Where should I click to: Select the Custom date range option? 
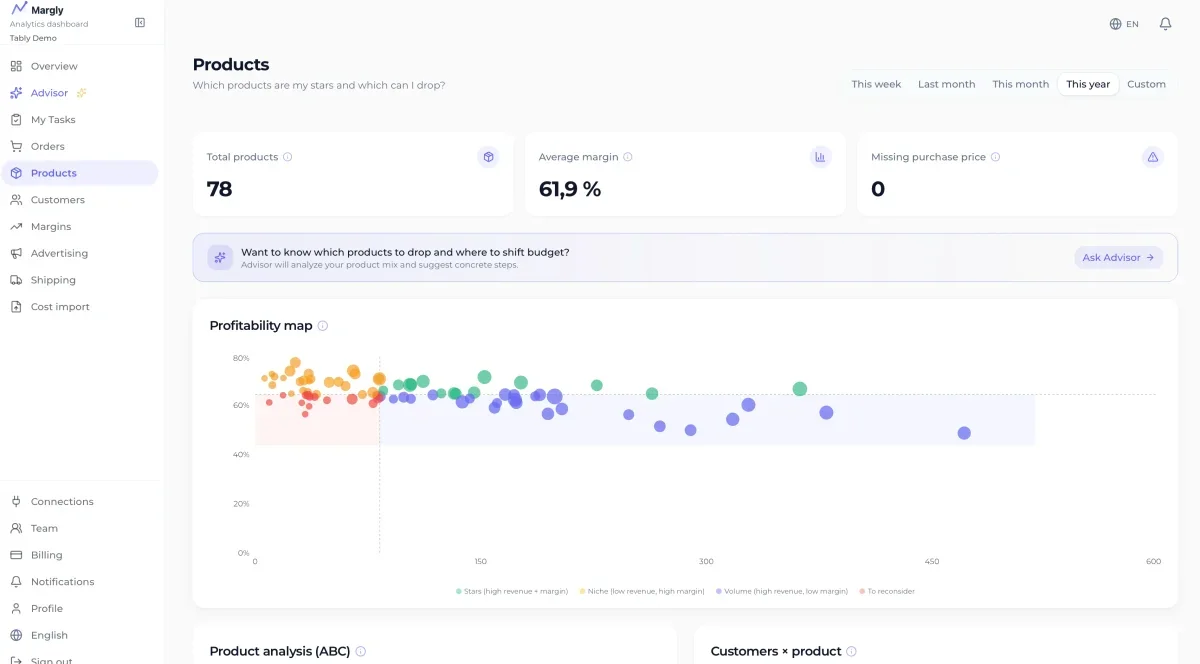(x=1146, y=84)
